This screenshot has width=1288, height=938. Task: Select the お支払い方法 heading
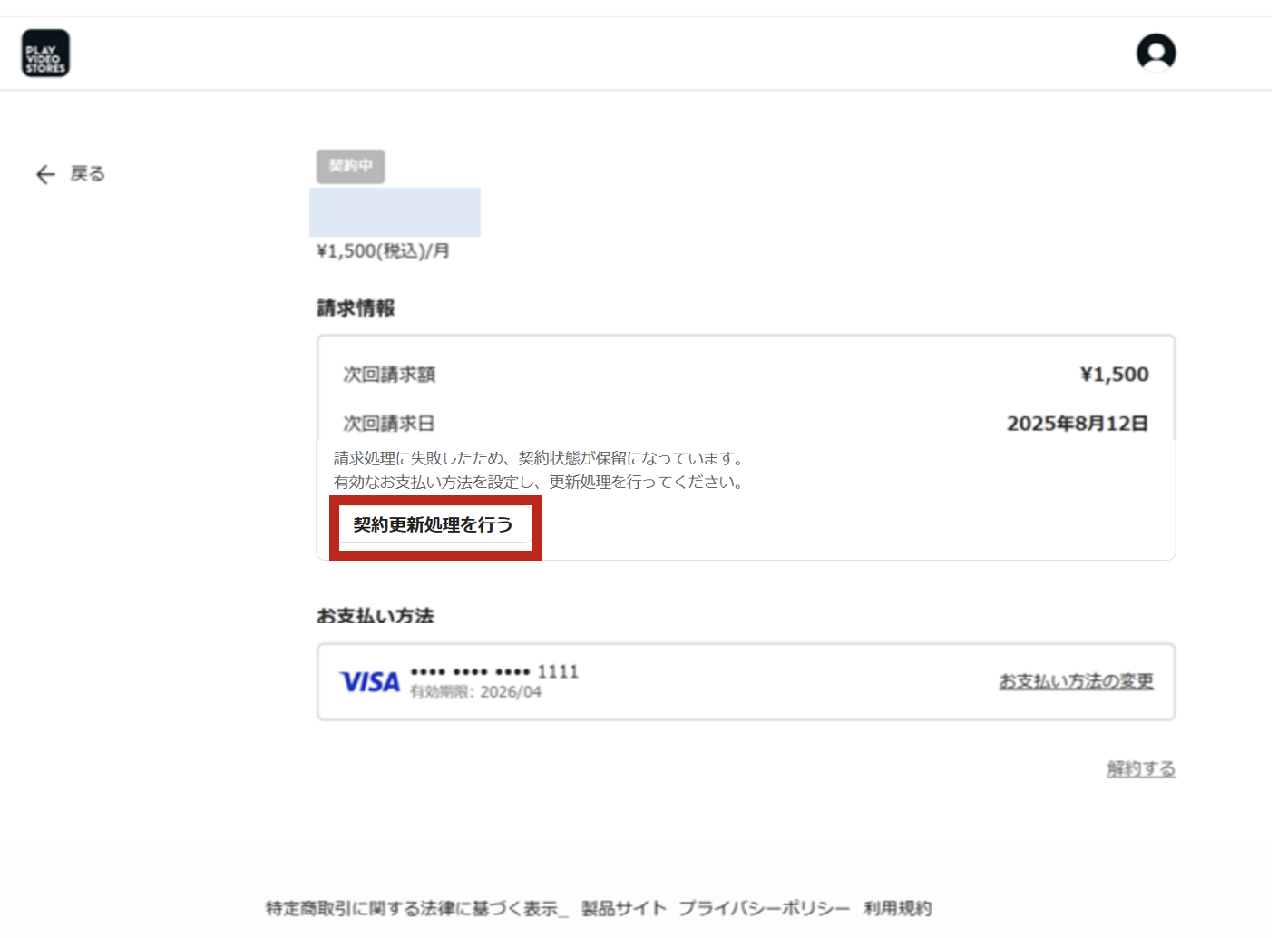point(375,616)
